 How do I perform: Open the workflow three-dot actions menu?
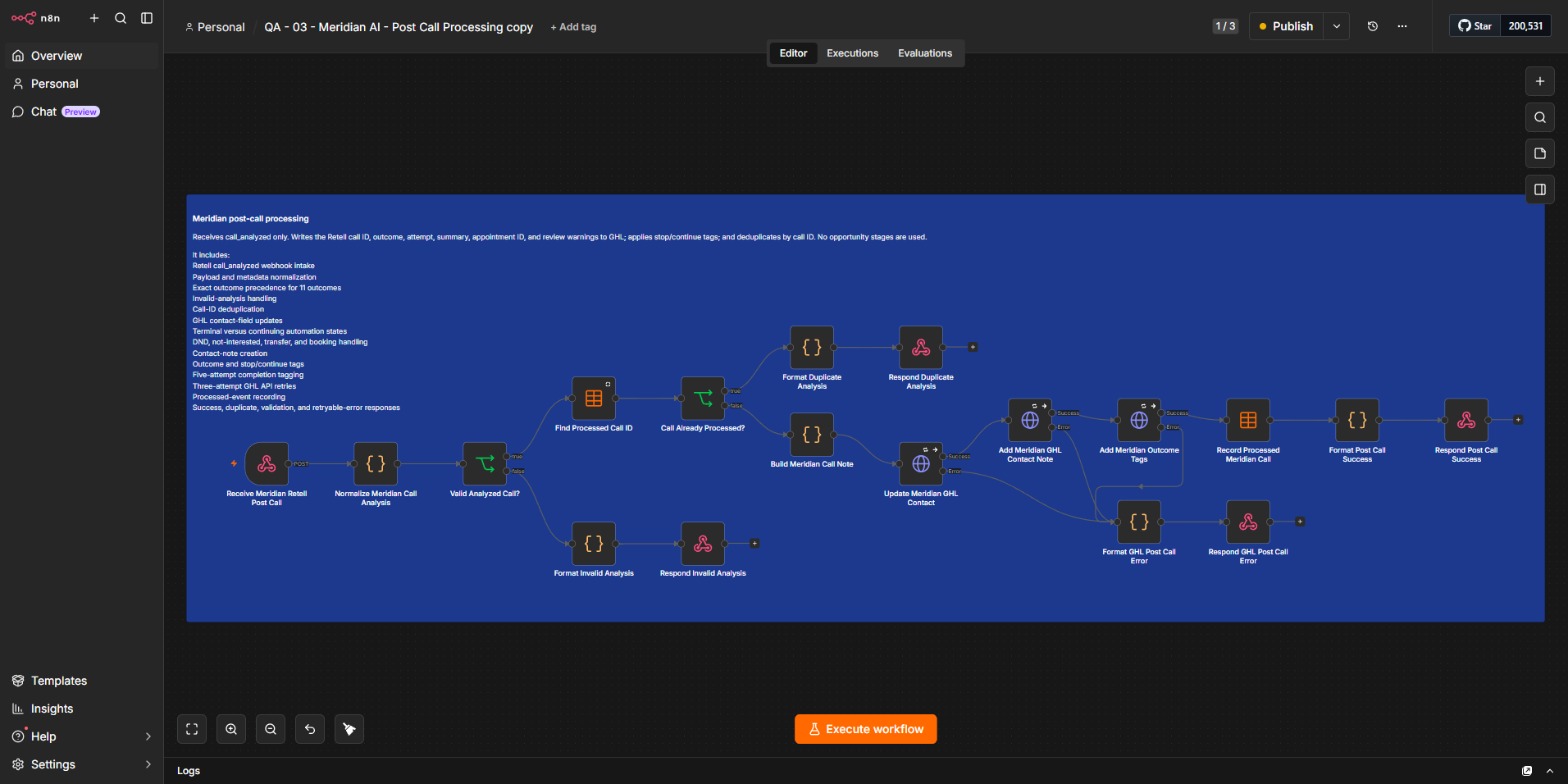click(1402, 26)
